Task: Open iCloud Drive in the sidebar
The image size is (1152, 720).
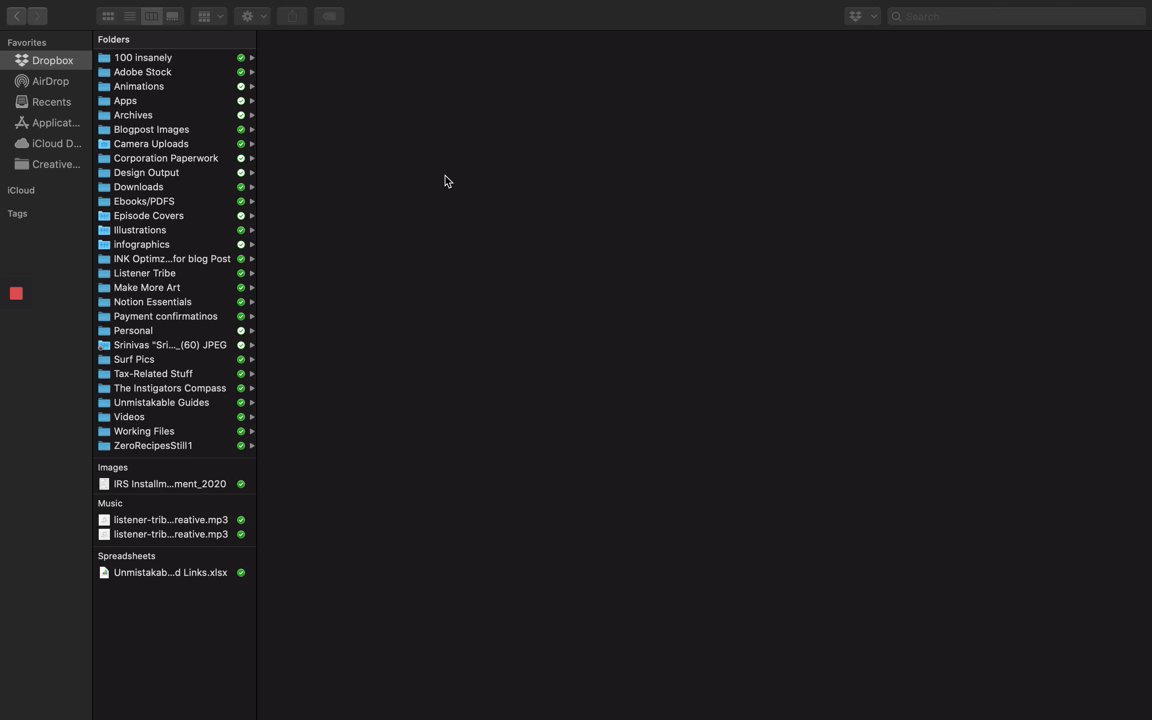Action: pyautogui.click(x=46, y=143)
